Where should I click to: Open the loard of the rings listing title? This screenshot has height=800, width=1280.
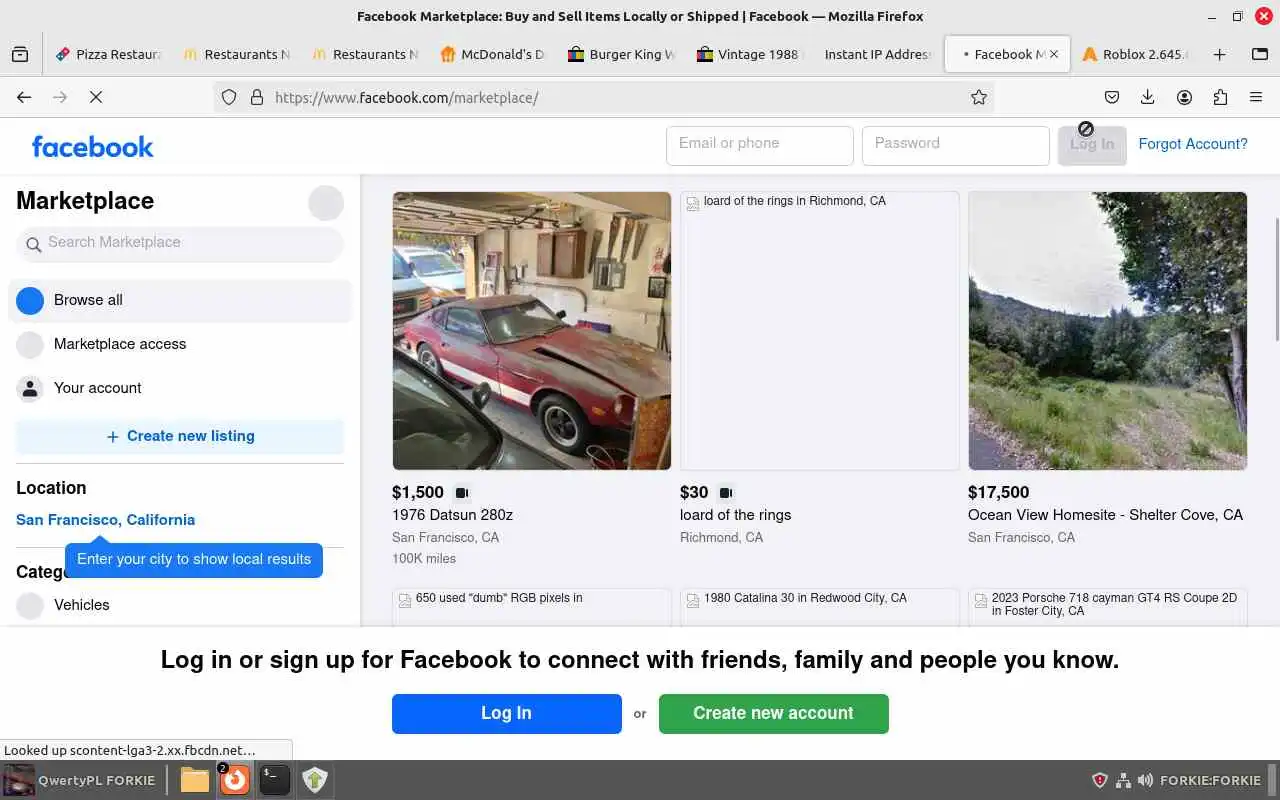(735, 515)
